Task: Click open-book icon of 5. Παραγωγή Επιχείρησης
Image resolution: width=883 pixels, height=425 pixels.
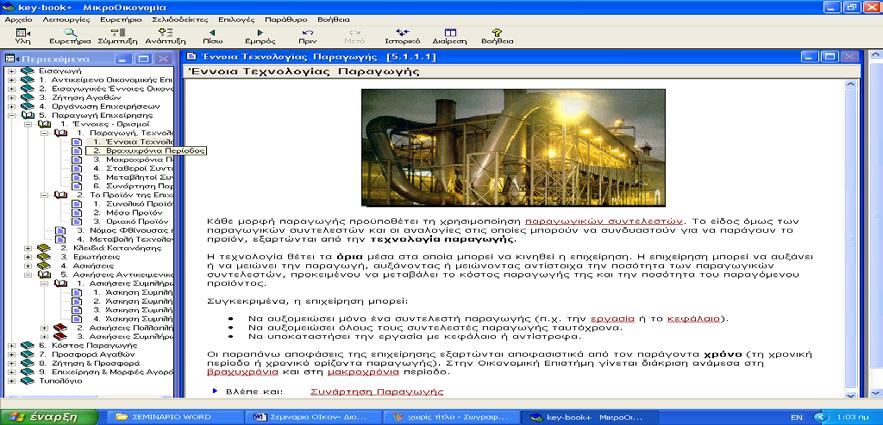Action: click(x=26, y=115)
